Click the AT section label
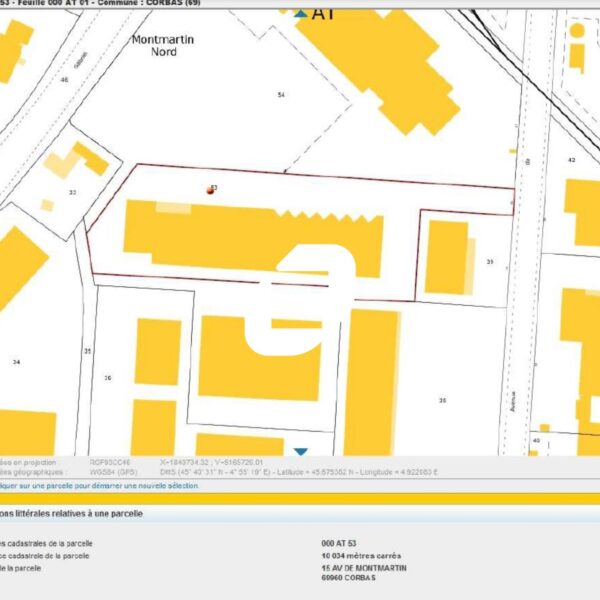 (323, 14)
